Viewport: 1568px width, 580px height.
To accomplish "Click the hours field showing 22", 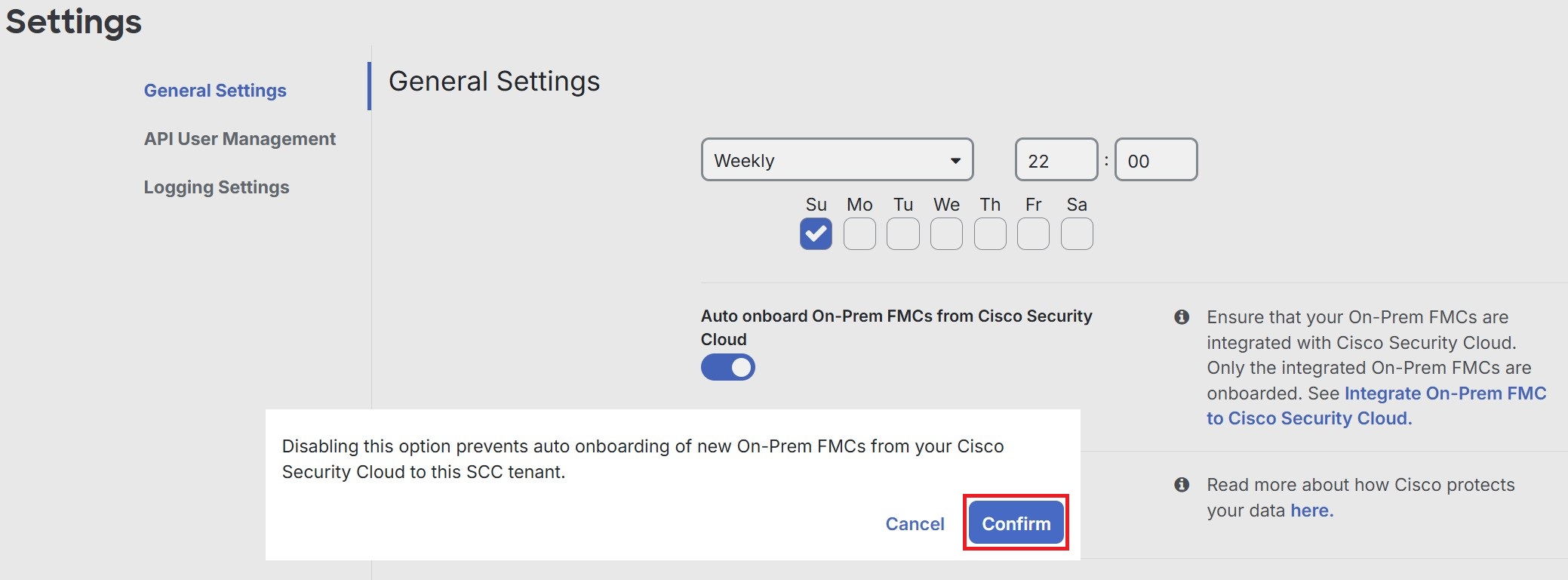I will click(1055, 159).
